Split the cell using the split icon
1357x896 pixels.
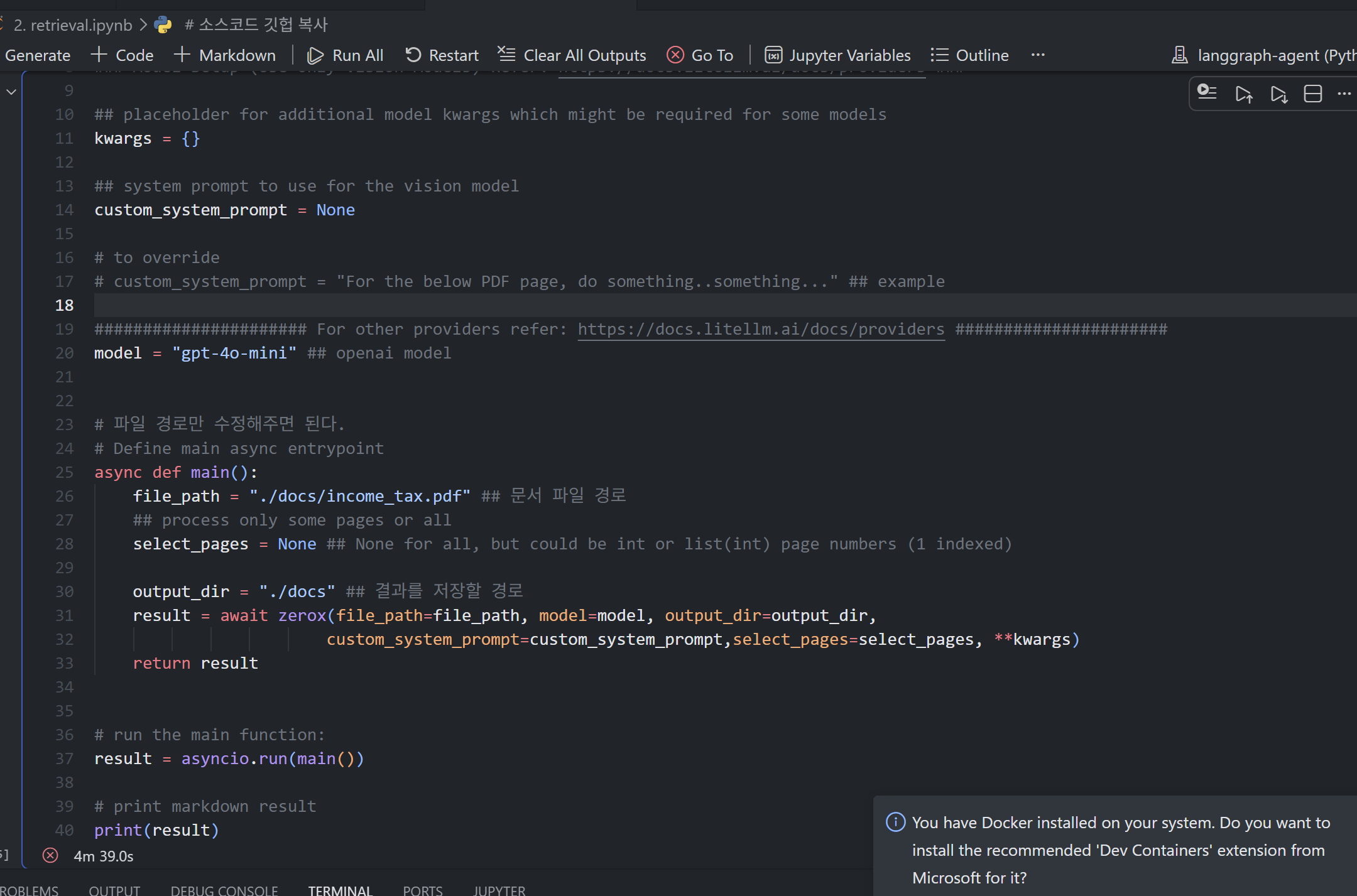1312,94
